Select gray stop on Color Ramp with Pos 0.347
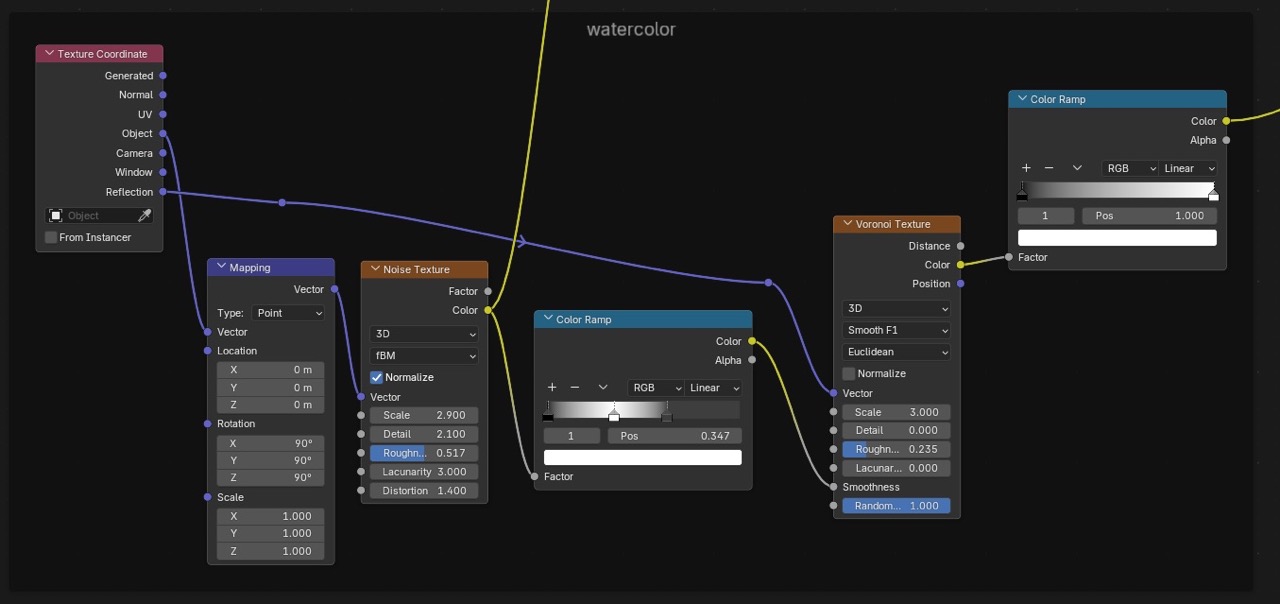This screenshot has width=1280, height=604. pyautogui.click(x=667, y=416)
